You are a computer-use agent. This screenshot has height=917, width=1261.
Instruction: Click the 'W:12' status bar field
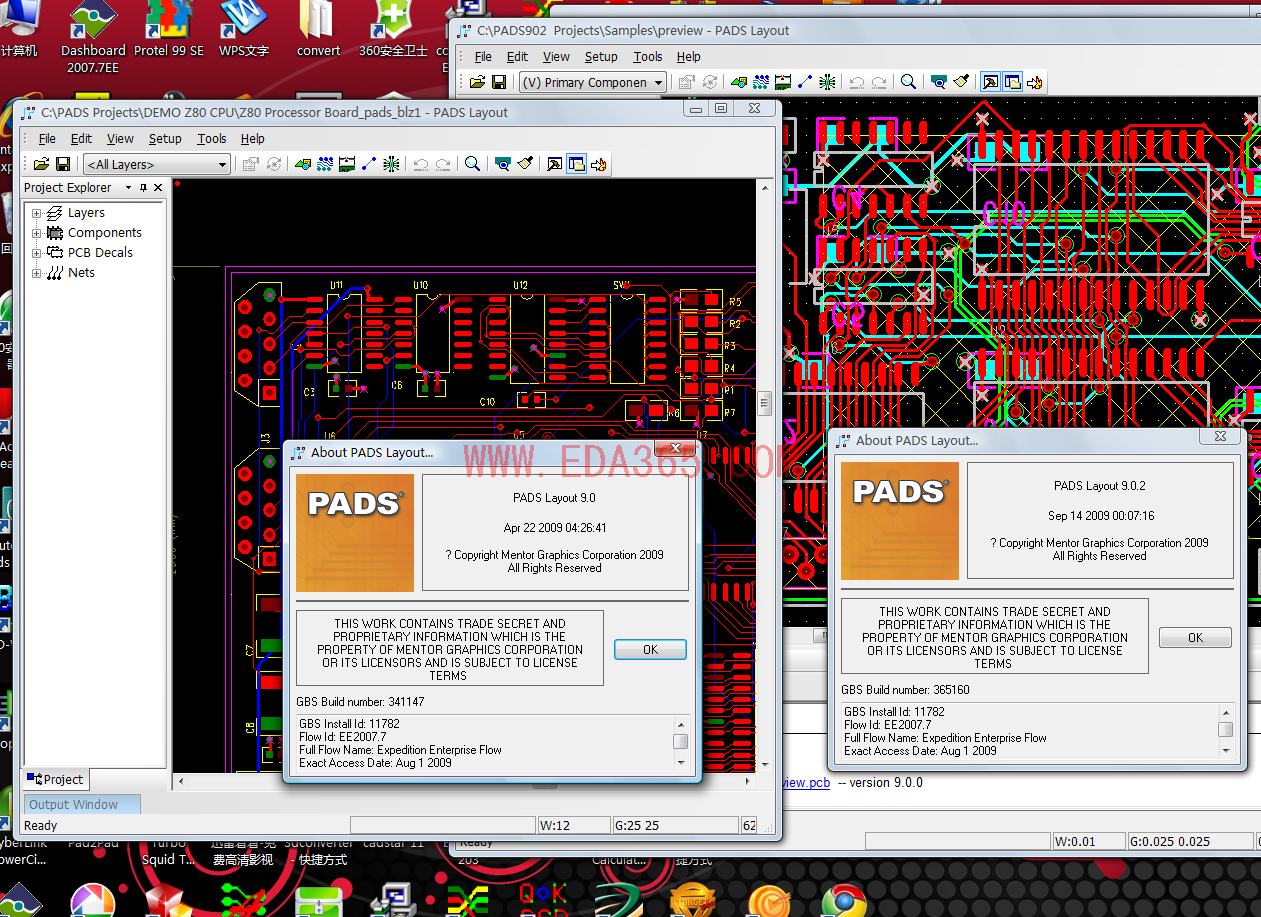point(573,825)
